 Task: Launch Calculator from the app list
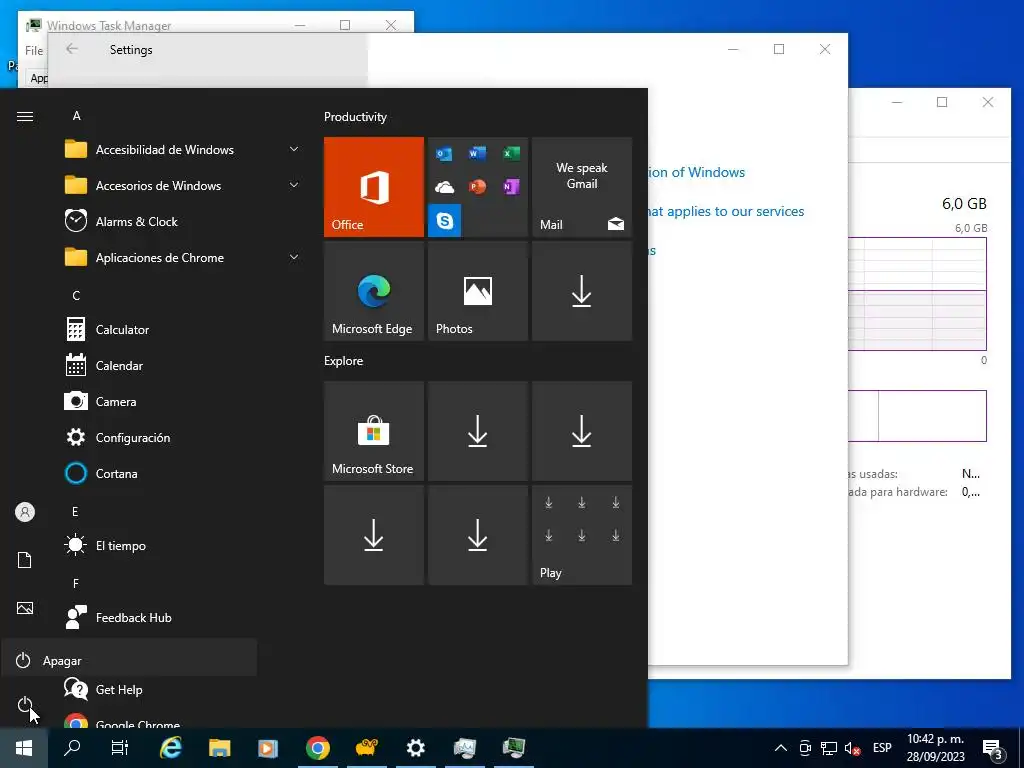pos(183,330)
